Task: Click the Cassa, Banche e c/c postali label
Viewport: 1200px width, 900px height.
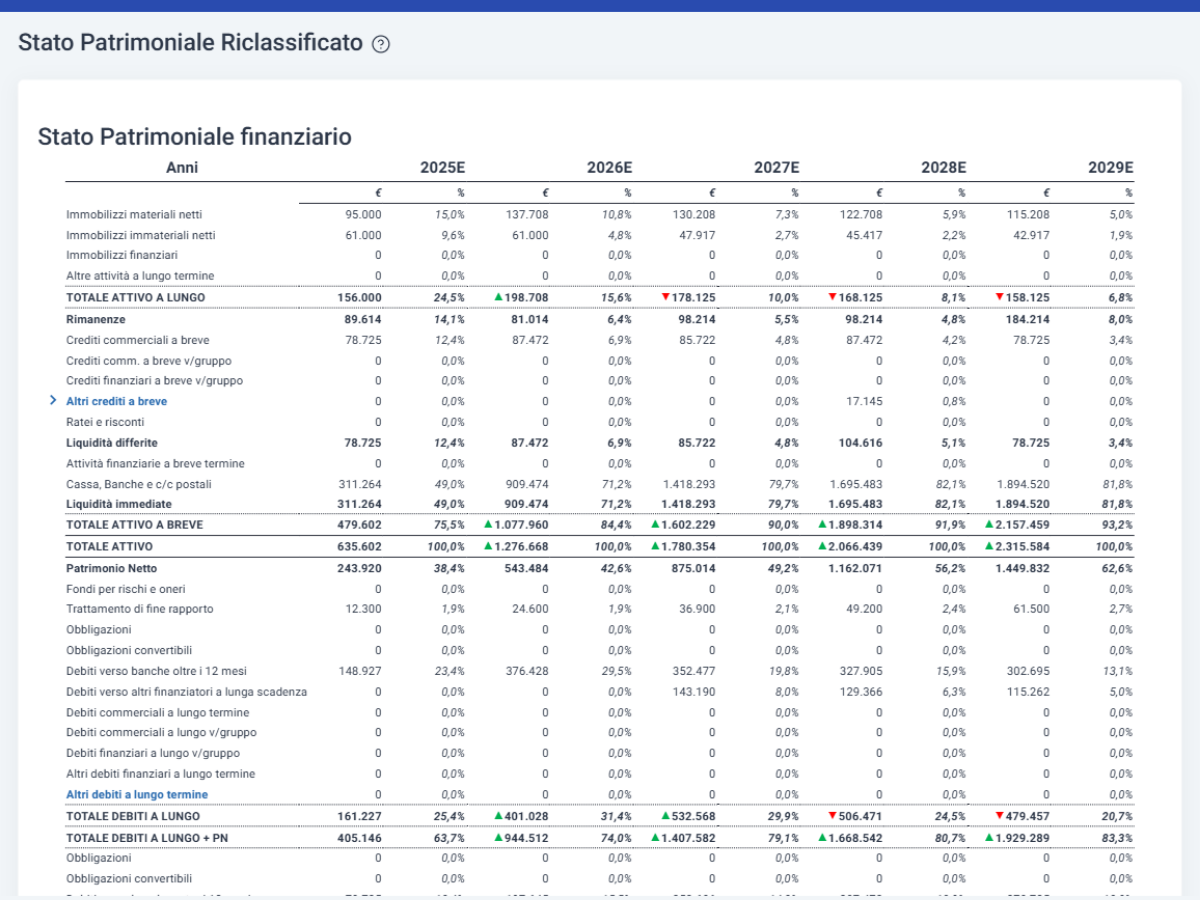Action: coord(139,484)
